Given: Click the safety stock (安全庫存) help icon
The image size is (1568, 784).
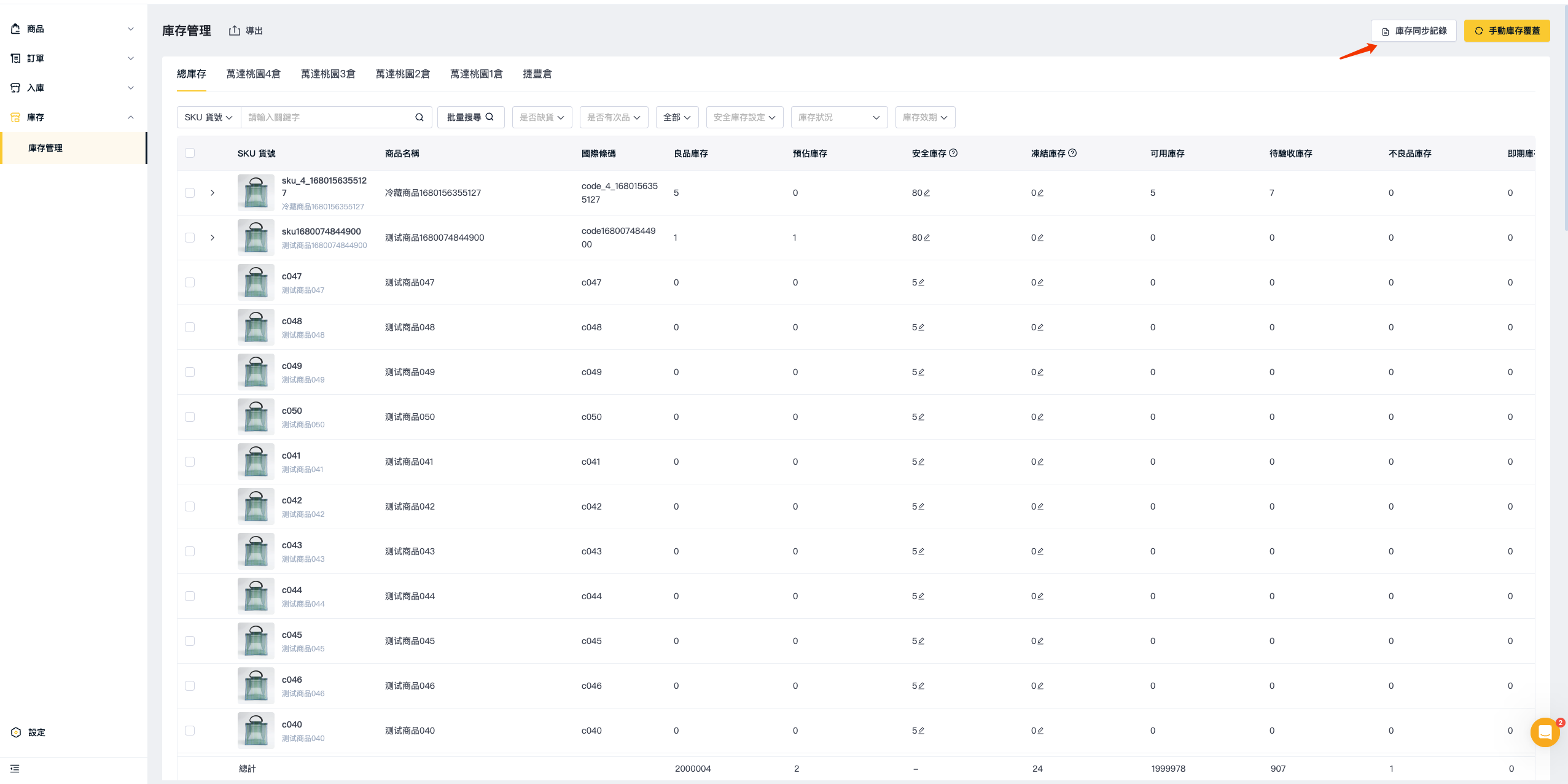Looking at the screenshot, I should pos(953,153).
